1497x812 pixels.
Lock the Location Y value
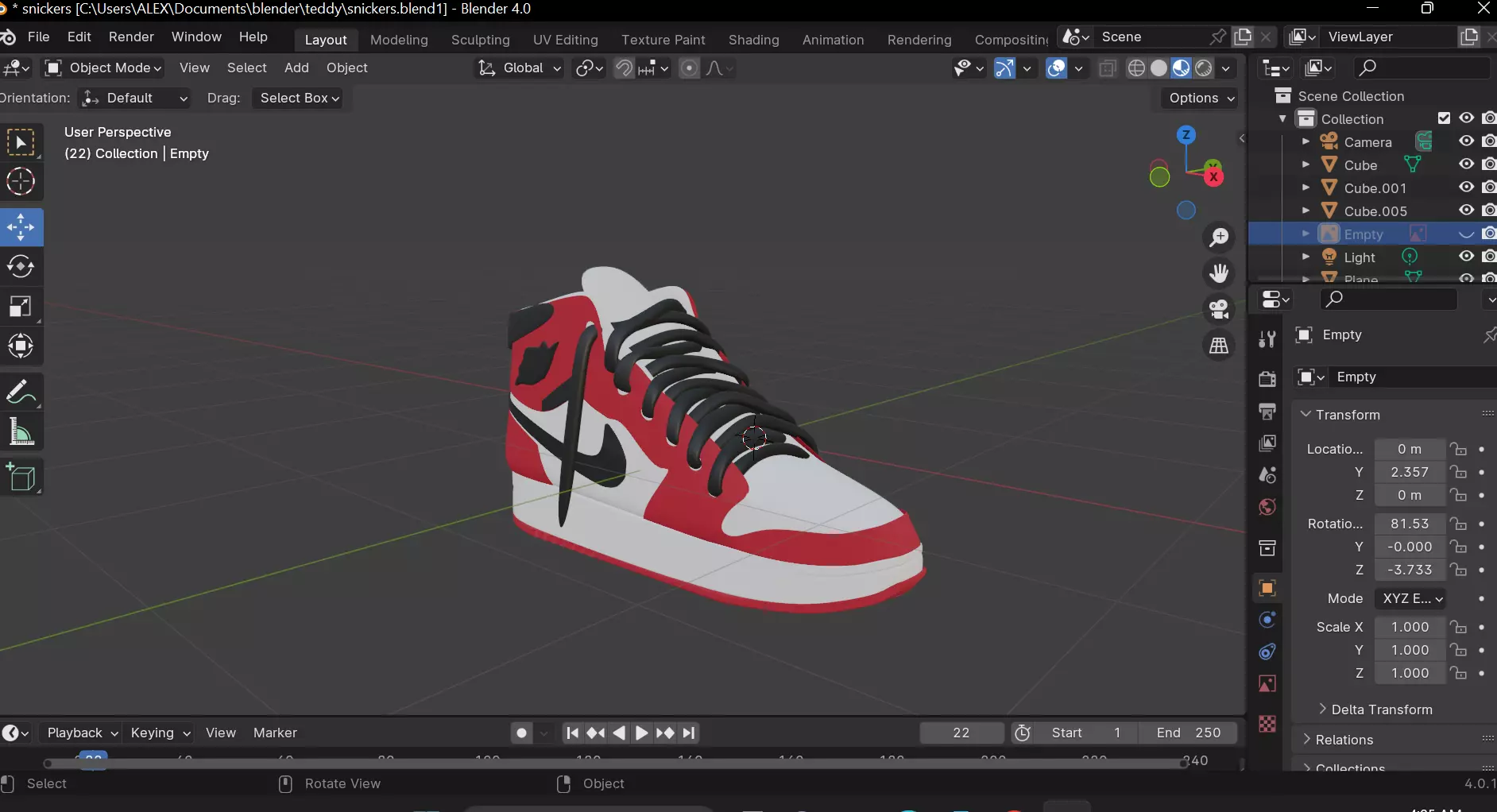point(1458,472)
